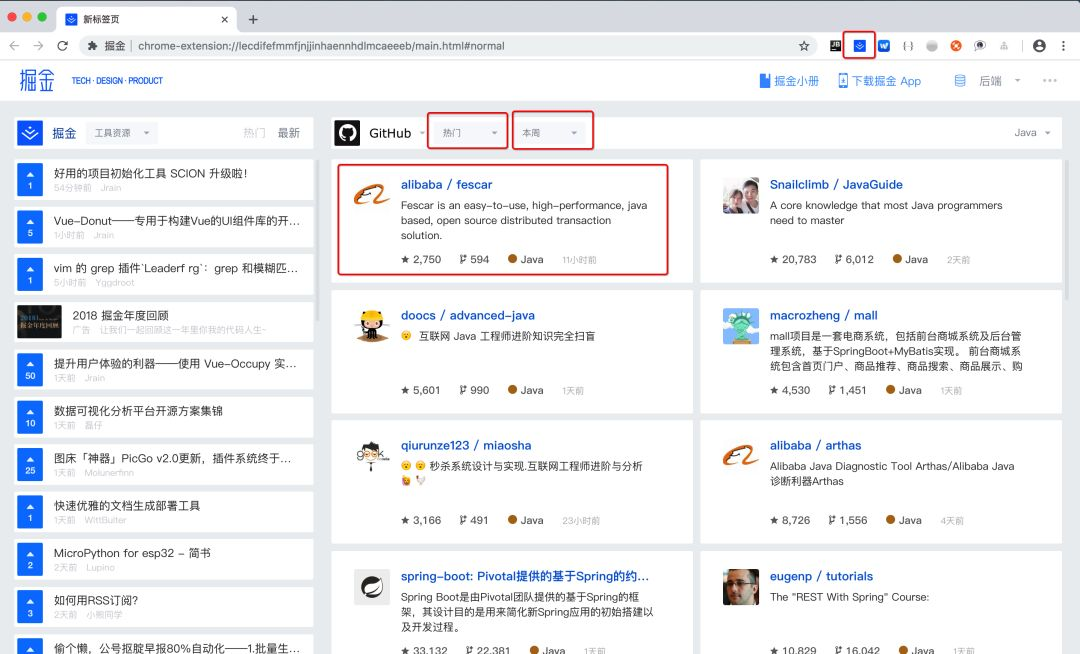Expand the 本周 time range dropdown

552,132
